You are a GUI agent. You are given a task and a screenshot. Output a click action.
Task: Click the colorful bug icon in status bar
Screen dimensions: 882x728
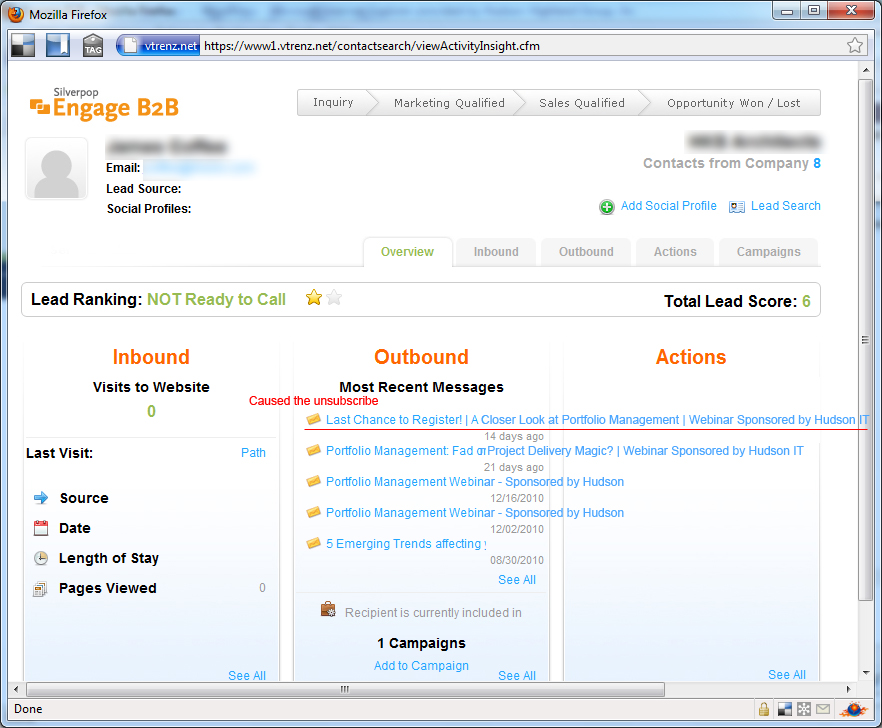853,709
